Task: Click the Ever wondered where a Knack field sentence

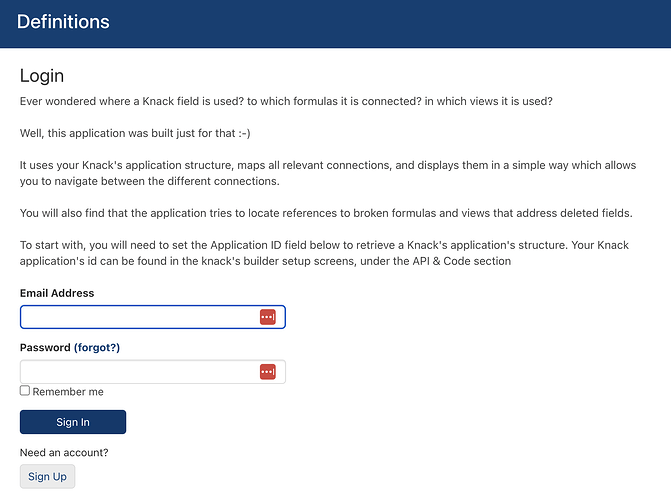Action: (x=286, y=101)
